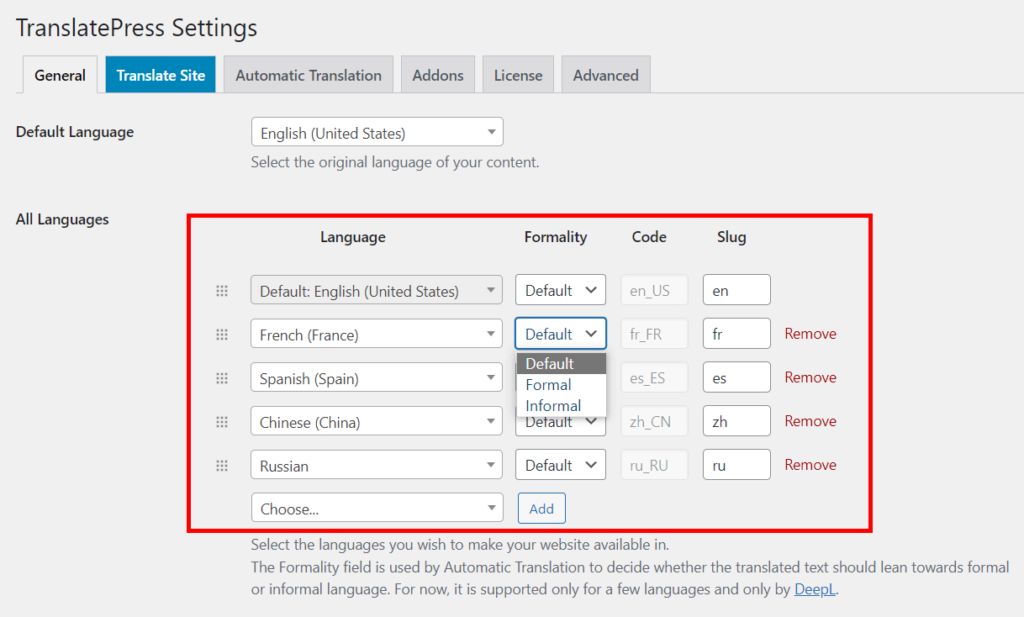Click the slug input containing fr
The width and height of the screenshot is (1024, 617).
point(736,333)
